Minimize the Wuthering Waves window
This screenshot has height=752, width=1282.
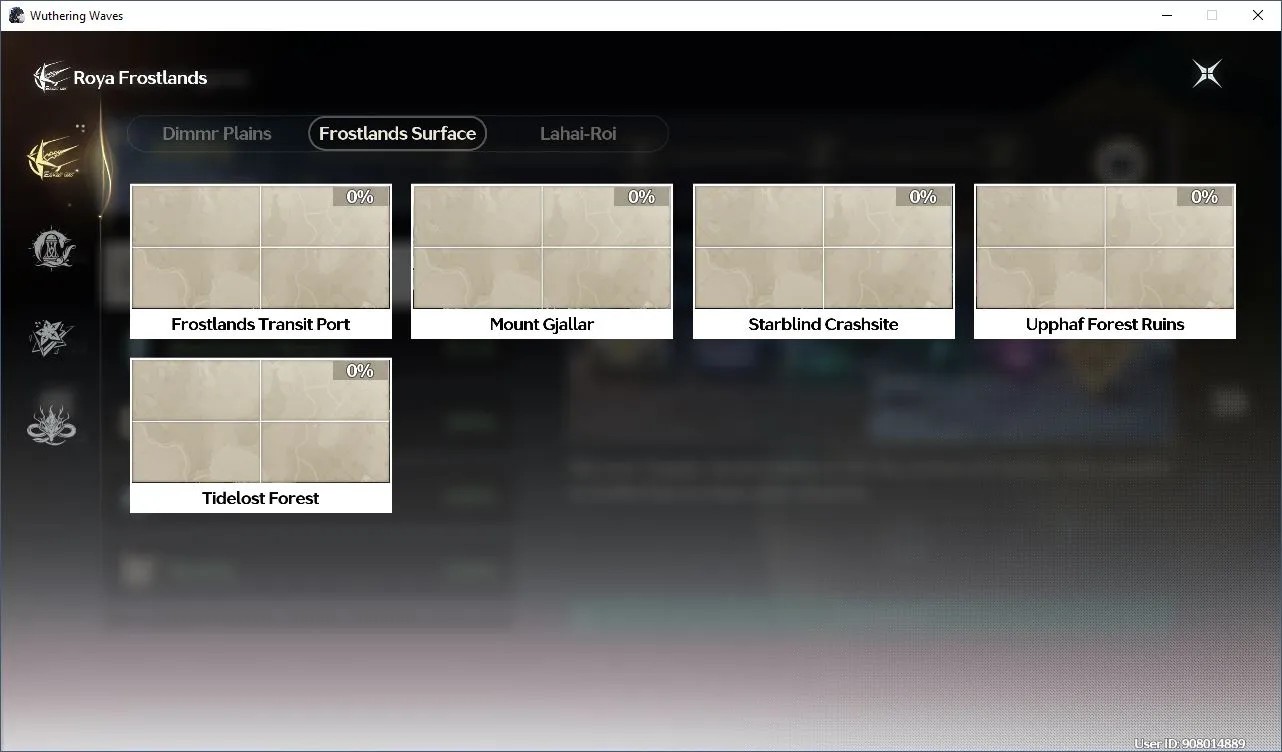1167,15
